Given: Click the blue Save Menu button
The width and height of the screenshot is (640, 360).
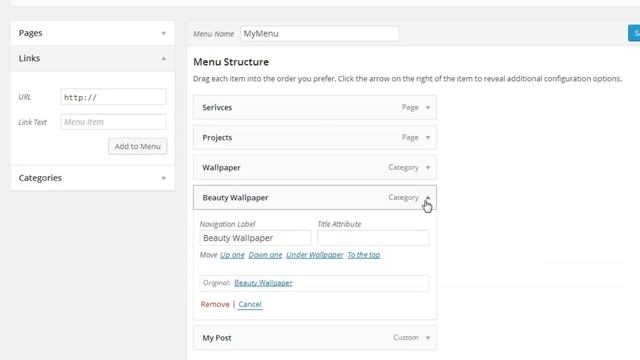Looking at the screenshot, I should point(634,33).
